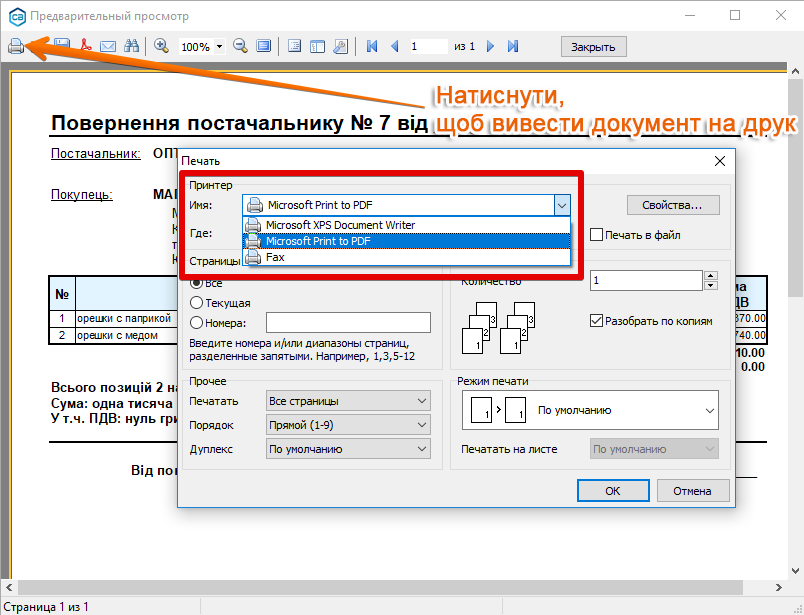Zoom in with the plus magnifier
The width and height of the screenshot is (804, 615).
click(162, 46)
